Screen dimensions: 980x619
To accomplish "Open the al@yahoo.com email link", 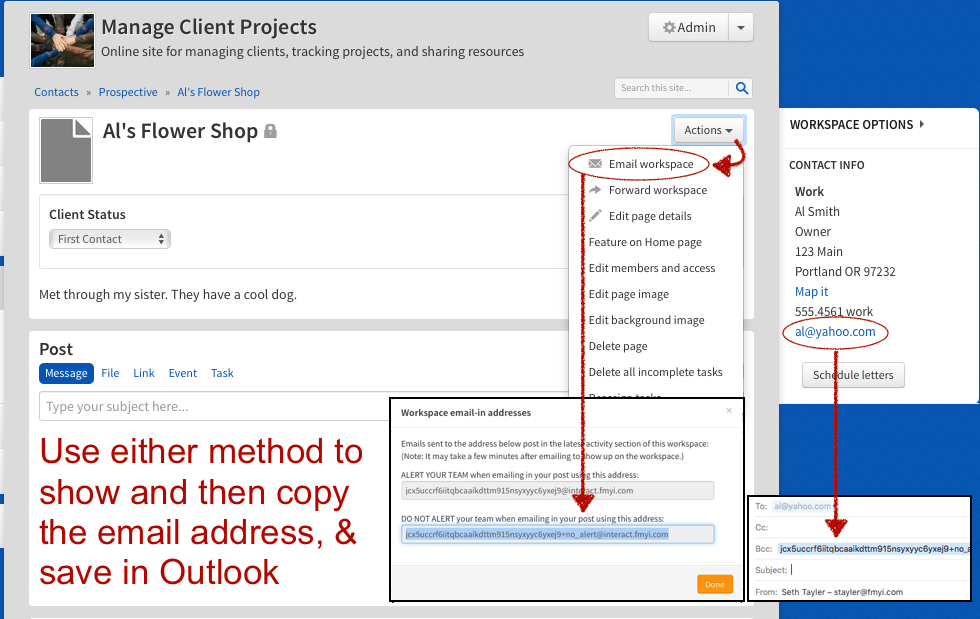I will point(835,332).
